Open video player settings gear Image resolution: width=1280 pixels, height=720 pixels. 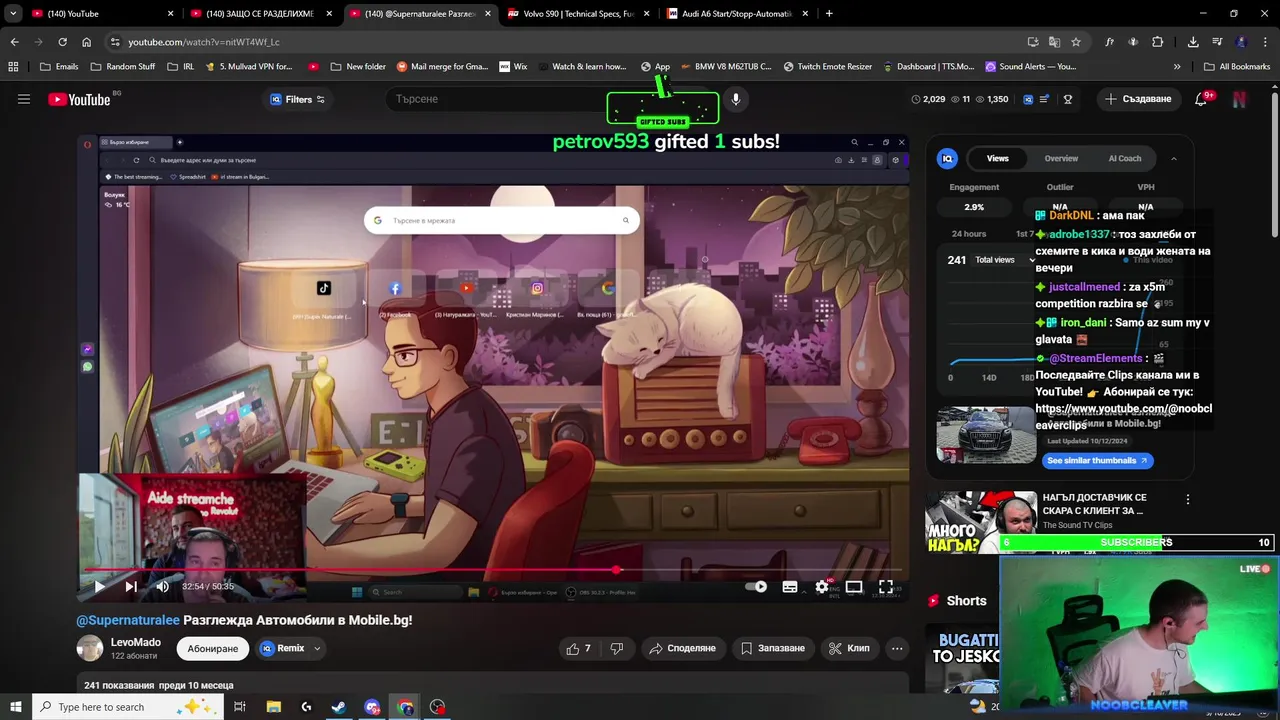(822, 587)
